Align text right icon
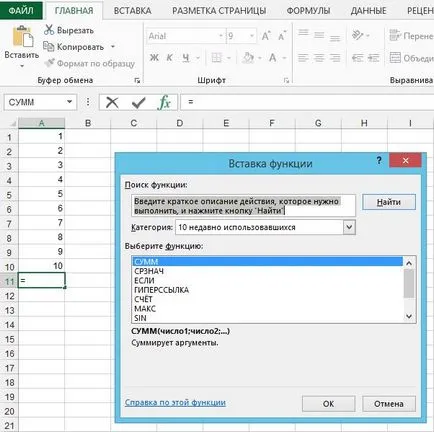Screen dimensions: 434x432 (335, 58)
